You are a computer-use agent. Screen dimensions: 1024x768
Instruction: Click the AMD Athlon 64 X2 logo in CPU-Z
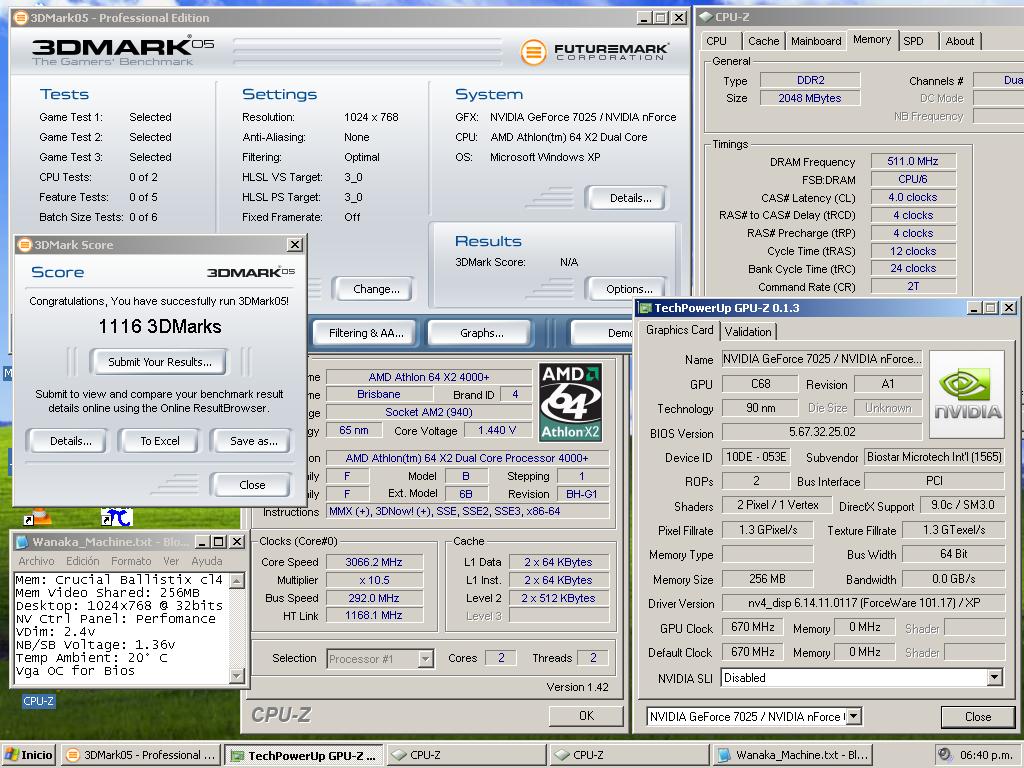571,402
